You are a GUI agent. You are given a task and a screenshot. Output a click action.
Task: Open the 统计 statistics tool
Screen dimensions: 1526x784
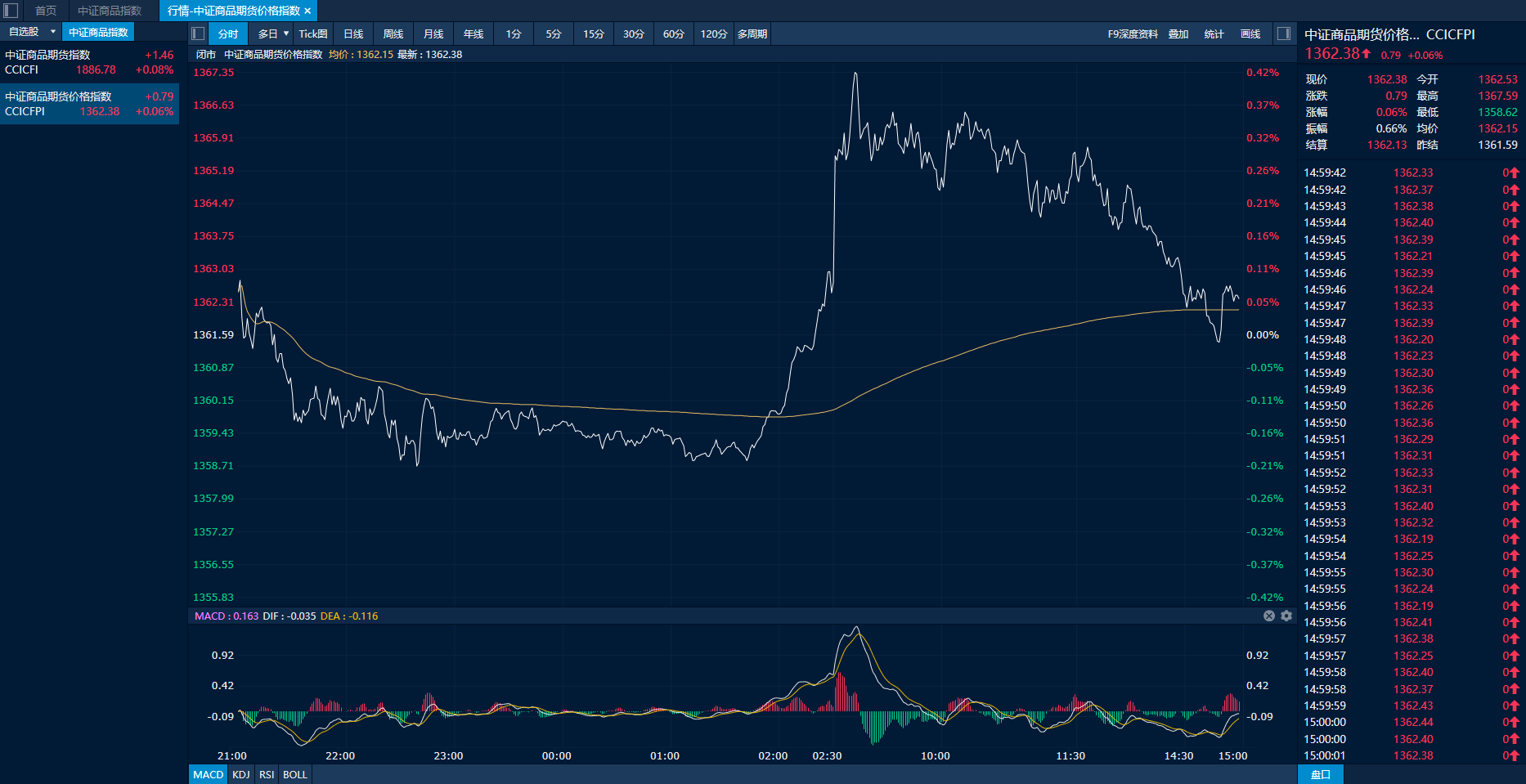[x=1214, y=34]
